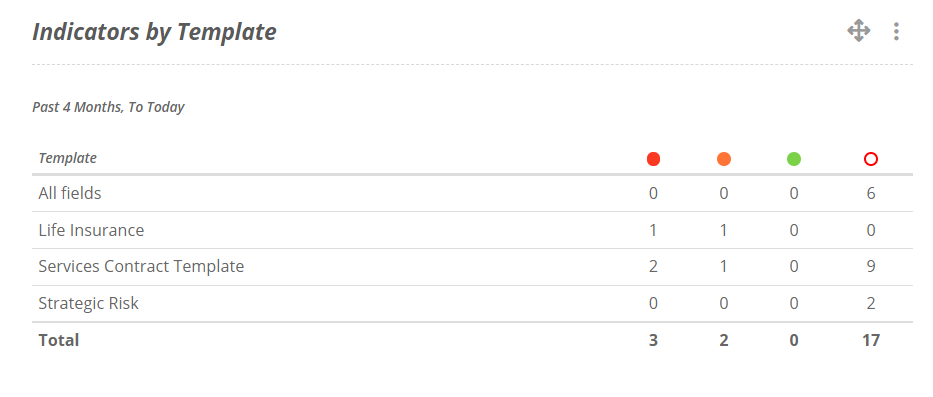Click the solid red indicator column icon
Image resolution: width=933 pixels, height=397 pixels.
click(x=653, y=159)
